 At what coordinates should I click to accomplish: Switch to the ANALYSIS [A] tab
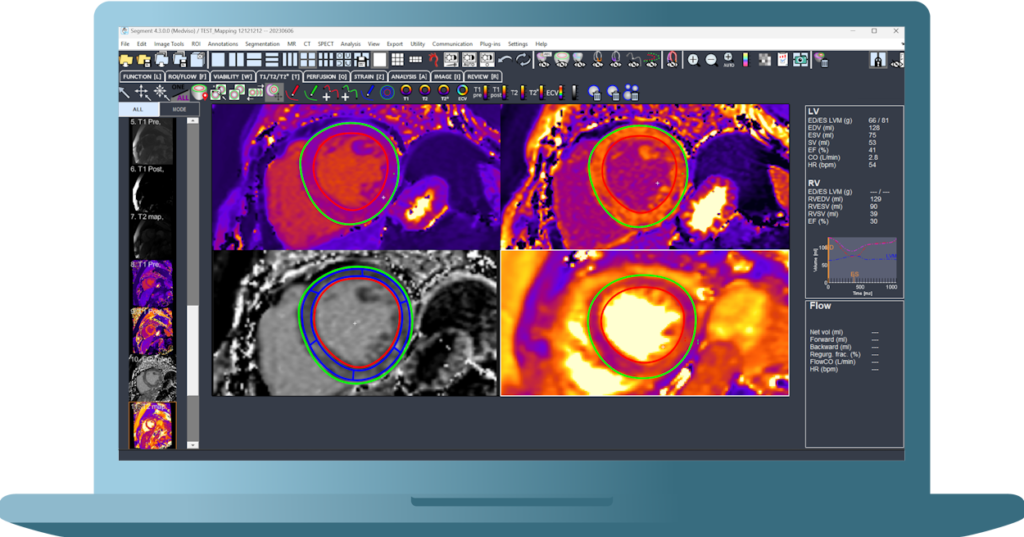(409, 76)
